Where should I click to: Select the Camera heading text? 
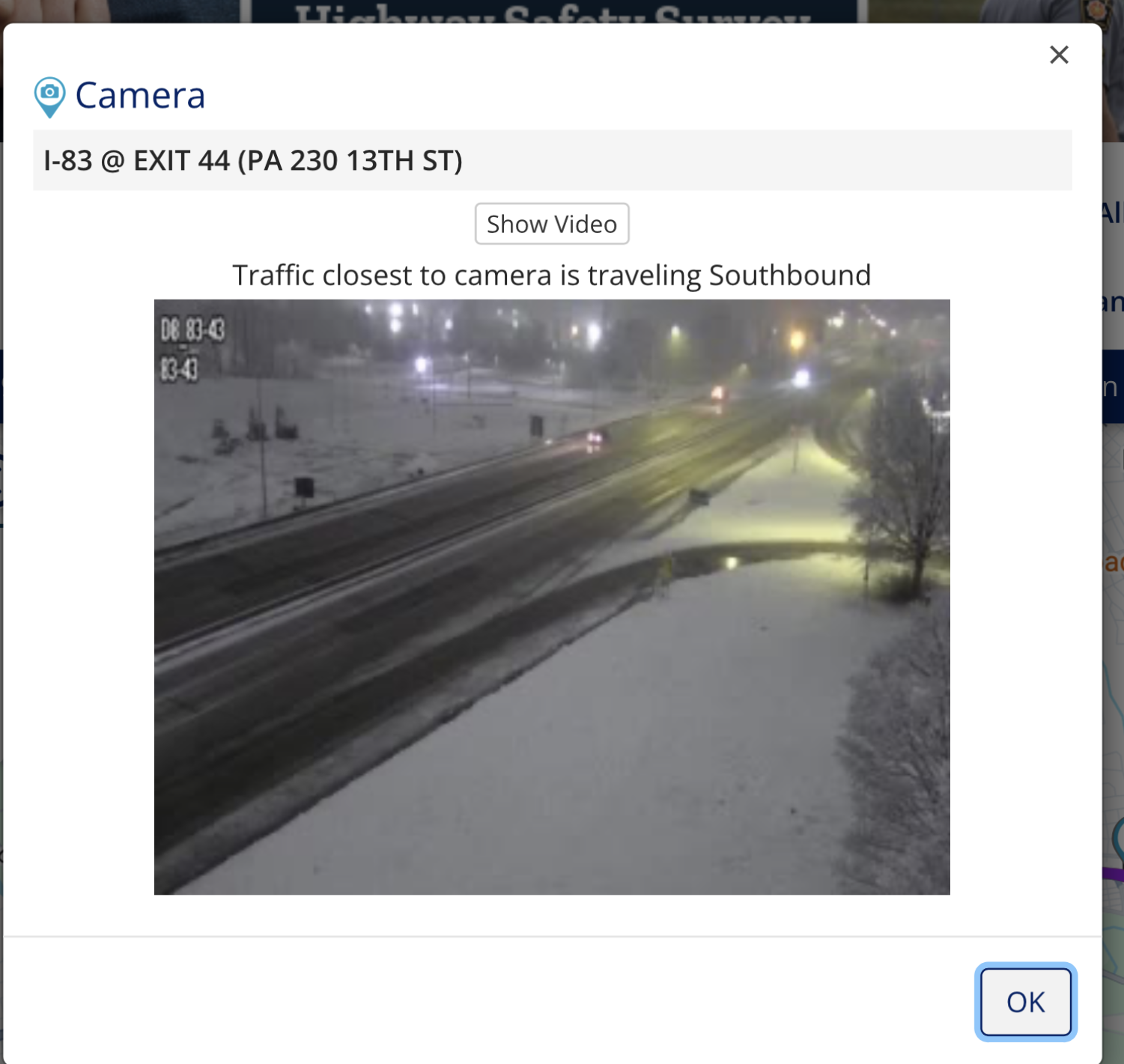140,96
